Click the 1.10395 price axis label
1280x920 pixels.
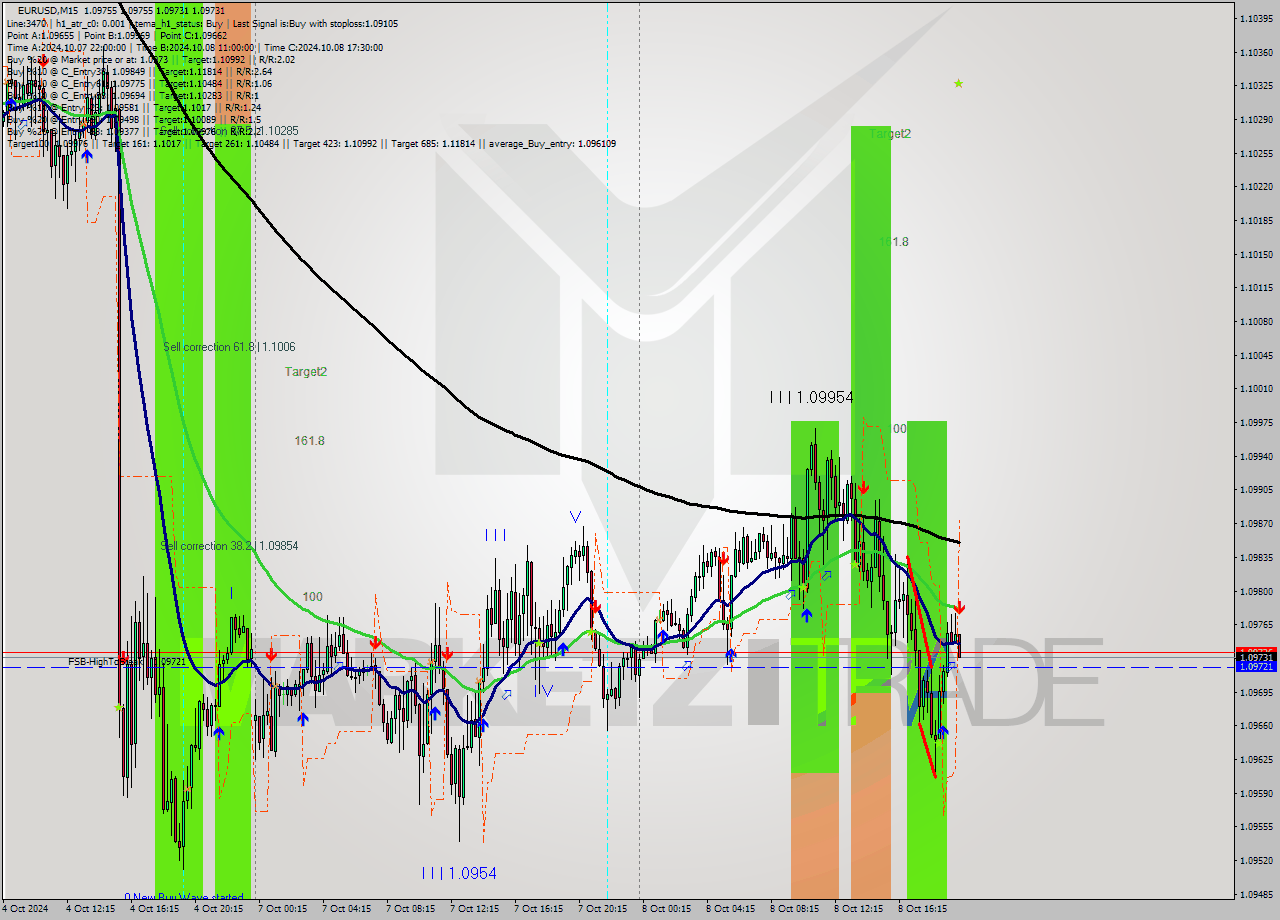[x=1256, y=18]
